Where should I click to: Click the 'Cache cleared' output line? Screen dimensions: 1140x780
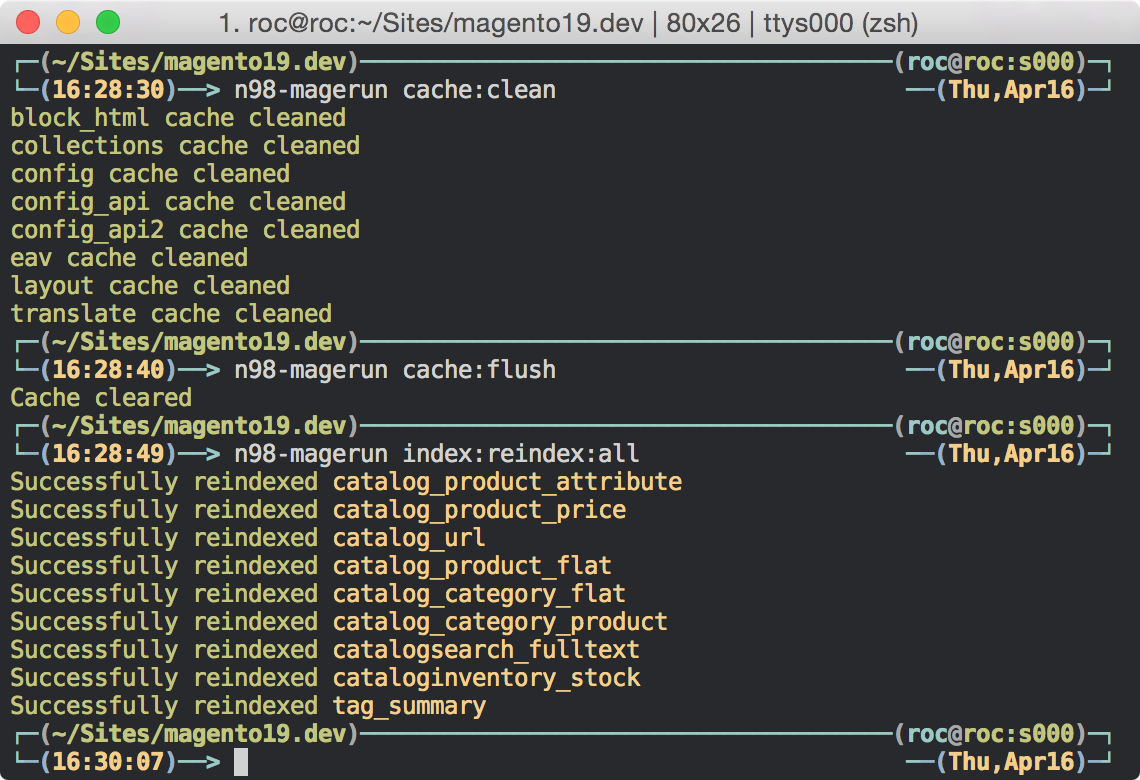[101, 398]
